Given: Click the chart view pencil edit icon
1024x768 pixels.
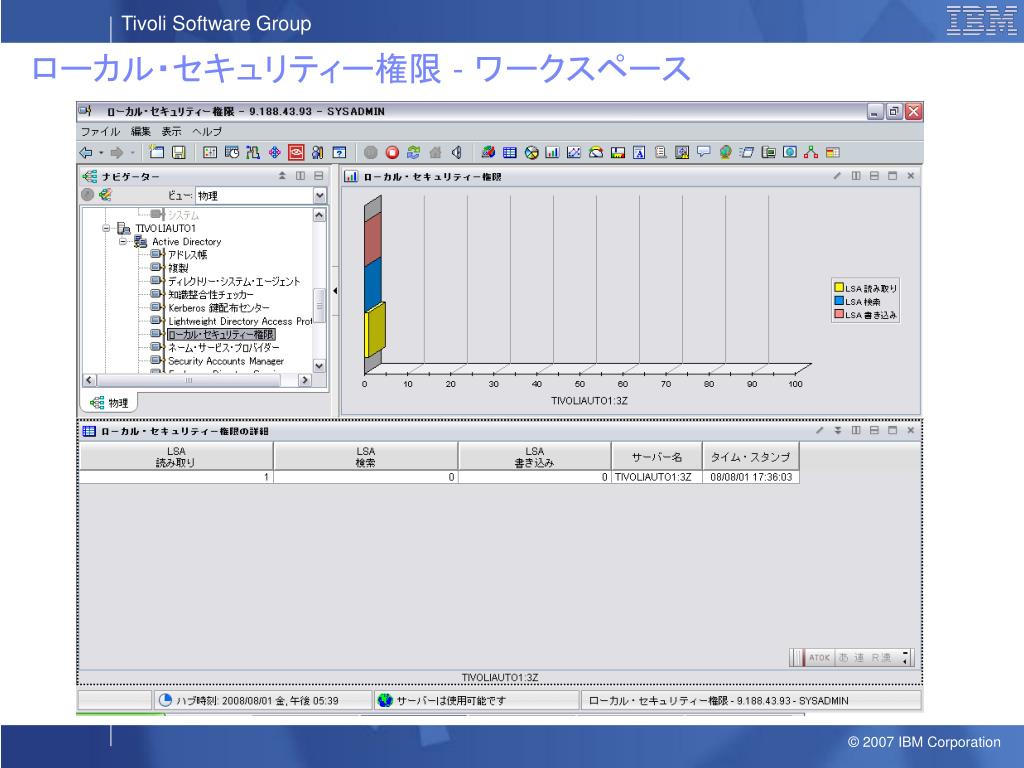Looking at the screenshot, I should (837, 176).
